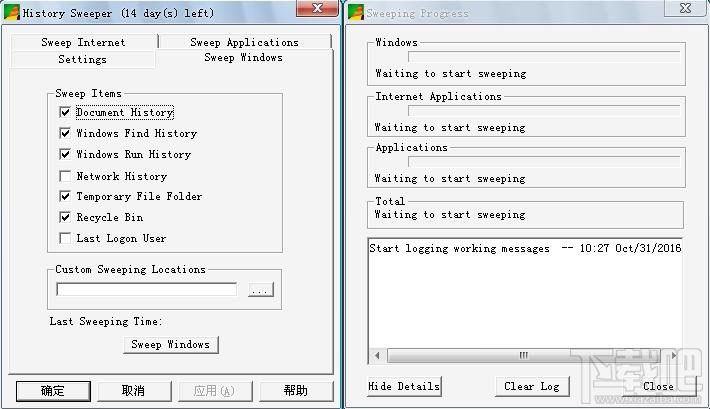710x409 pixels.
Task: Select the Sweep Windows tab
Action: 244,58
